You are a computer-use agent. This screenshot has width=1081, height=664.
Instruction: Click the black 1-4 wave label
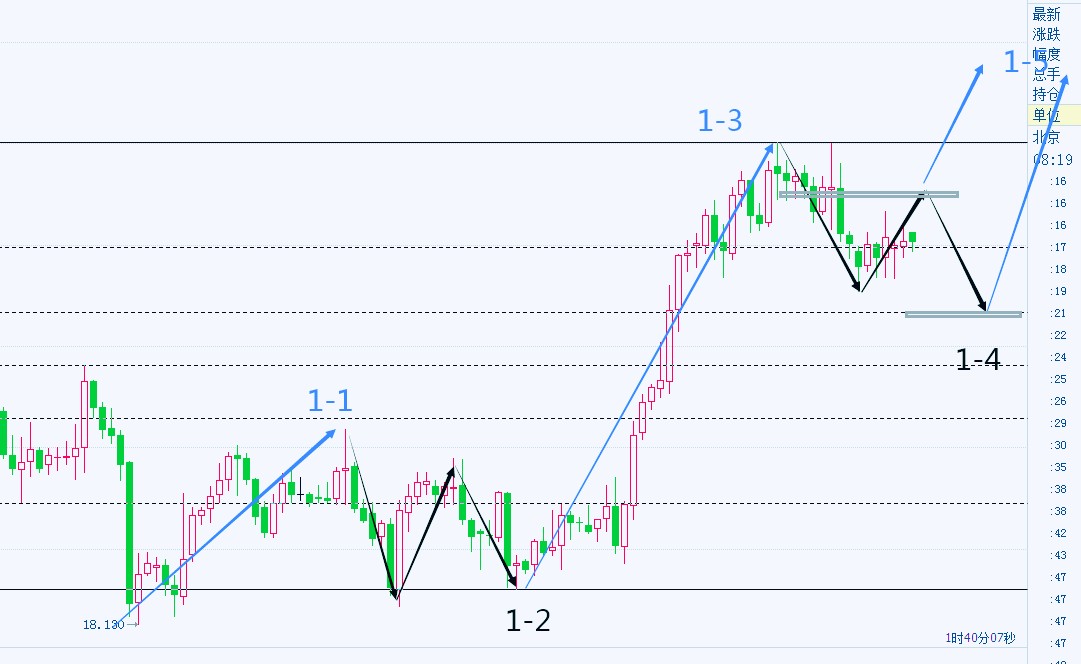pos(978,361)
